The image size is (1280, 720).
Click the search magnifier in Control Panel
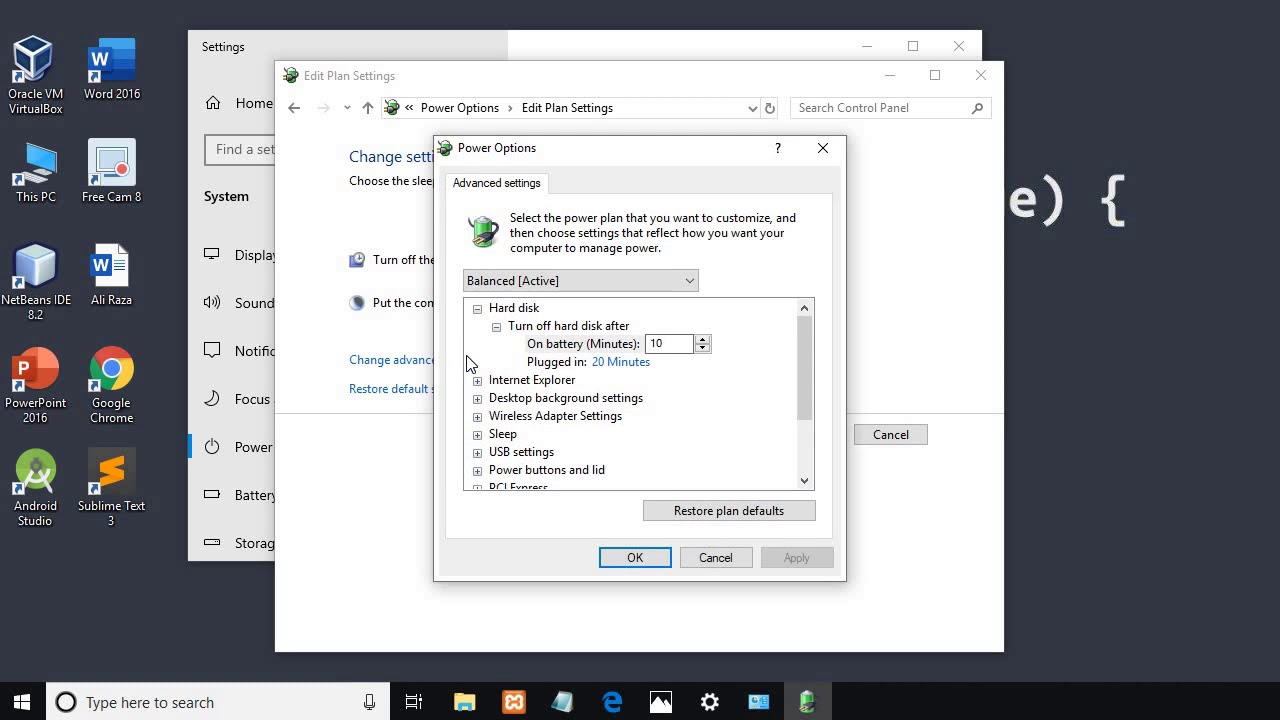(977, 108)
